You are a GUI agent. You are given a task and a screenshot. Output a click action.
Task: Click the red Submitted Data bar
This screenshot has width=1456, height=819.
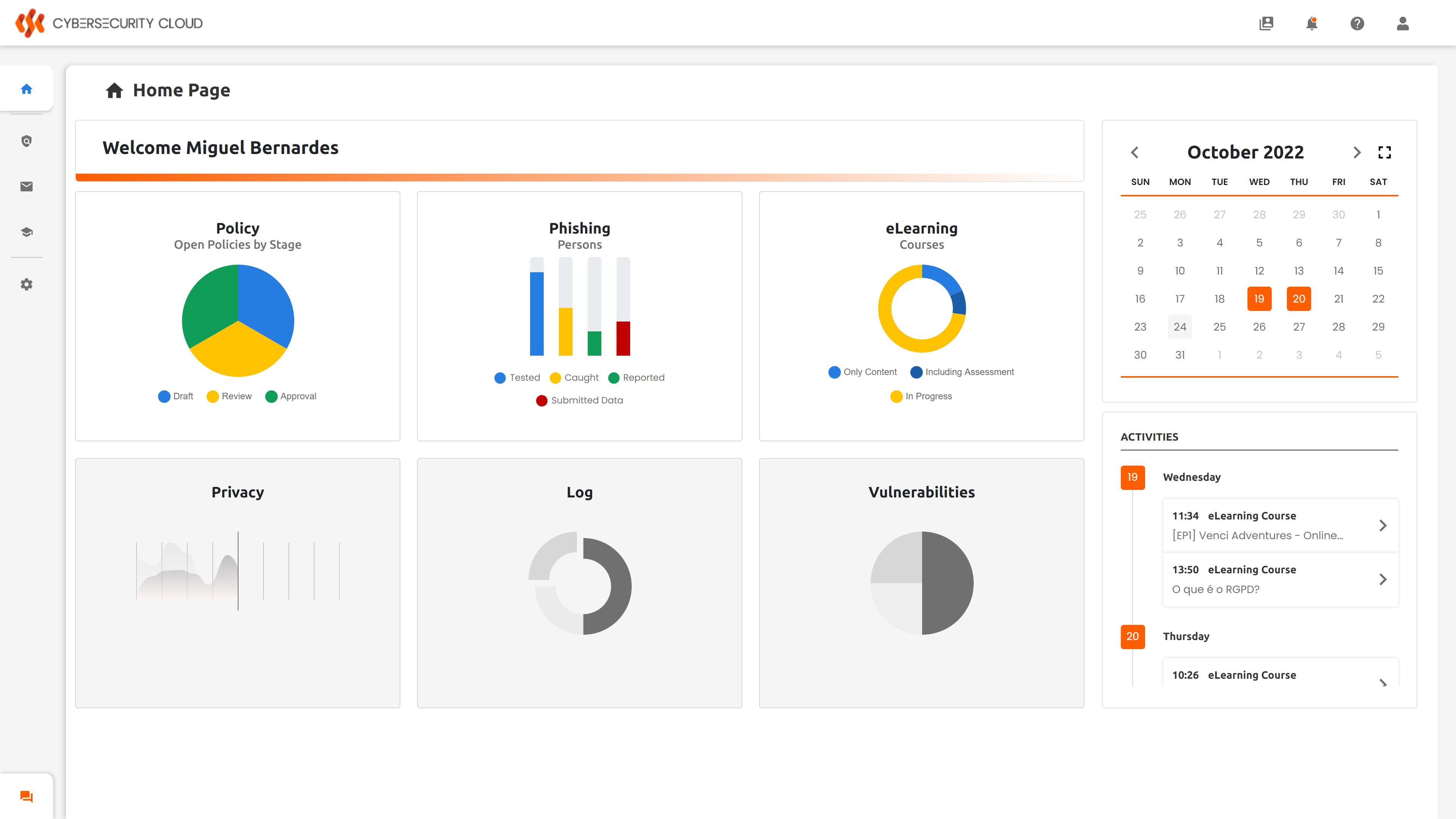[623, 338]
